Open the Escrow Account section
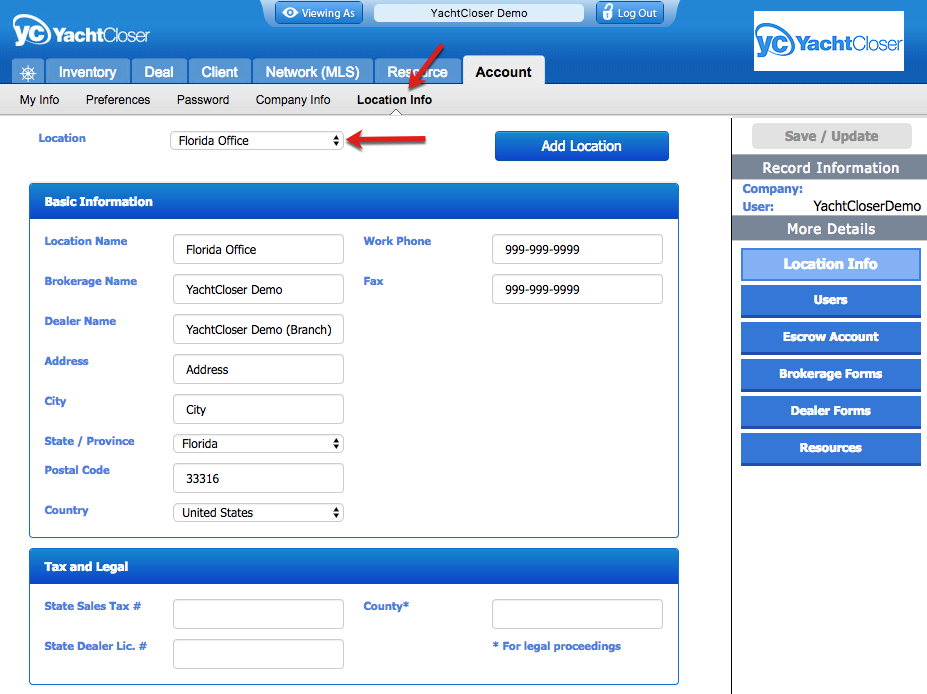 pyautogui.click(x=831, y=337)
